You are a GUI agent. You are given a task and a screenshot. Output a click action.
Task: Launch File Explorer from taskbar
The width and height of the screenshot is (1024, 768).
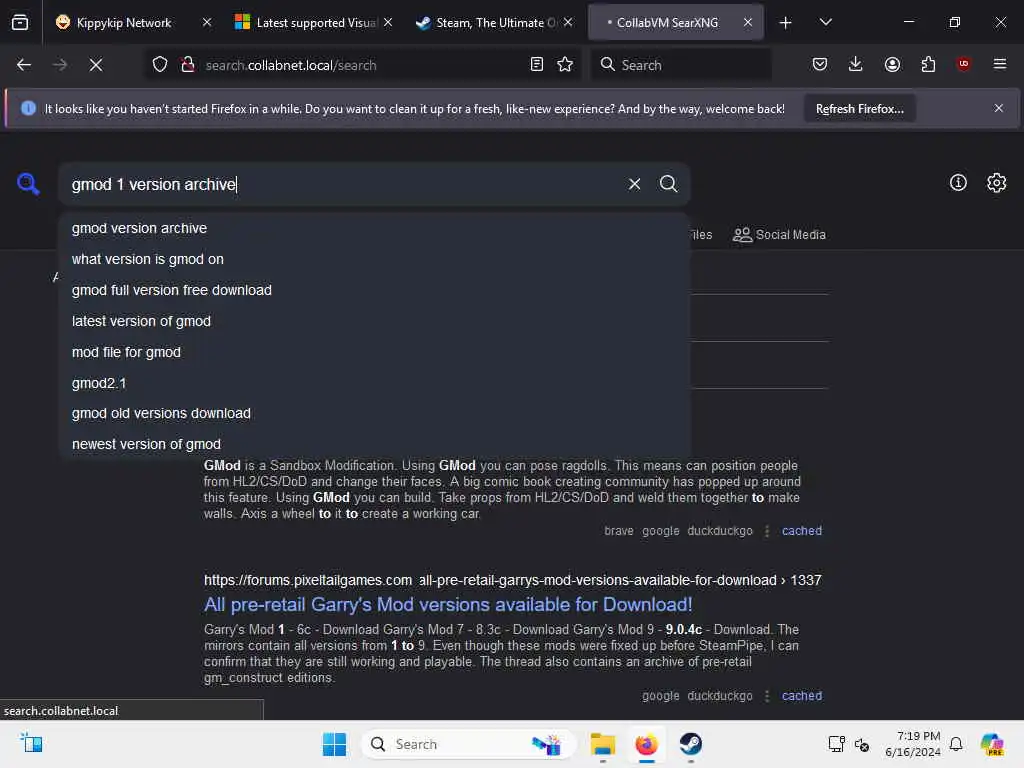coord(603,744)
